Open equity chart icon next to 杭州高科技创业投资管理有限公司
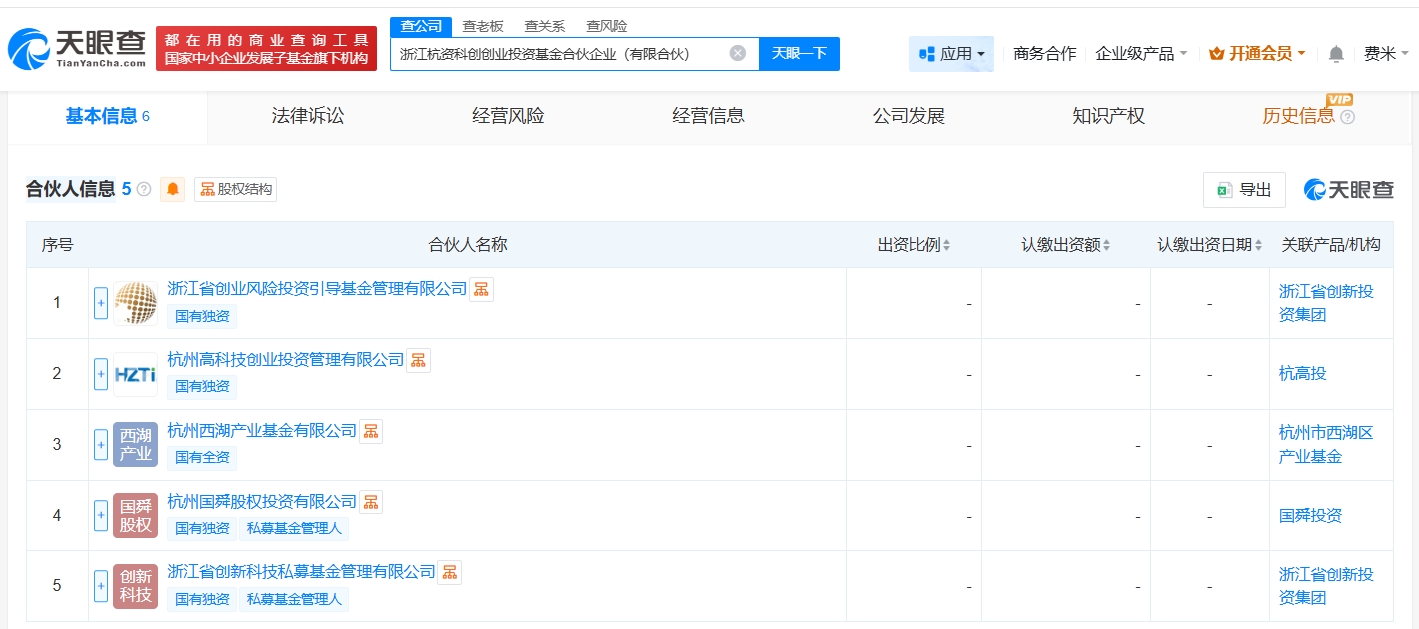The height and width of the screenshot is (629, 1419). pos(419,360)
